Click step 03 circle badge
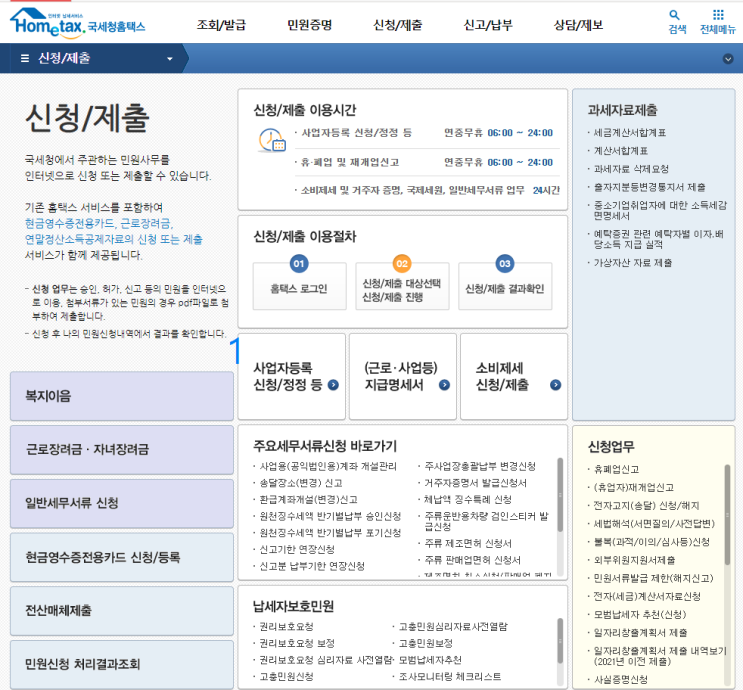Viewport: 743px width, 690px height. coord(505,263)
